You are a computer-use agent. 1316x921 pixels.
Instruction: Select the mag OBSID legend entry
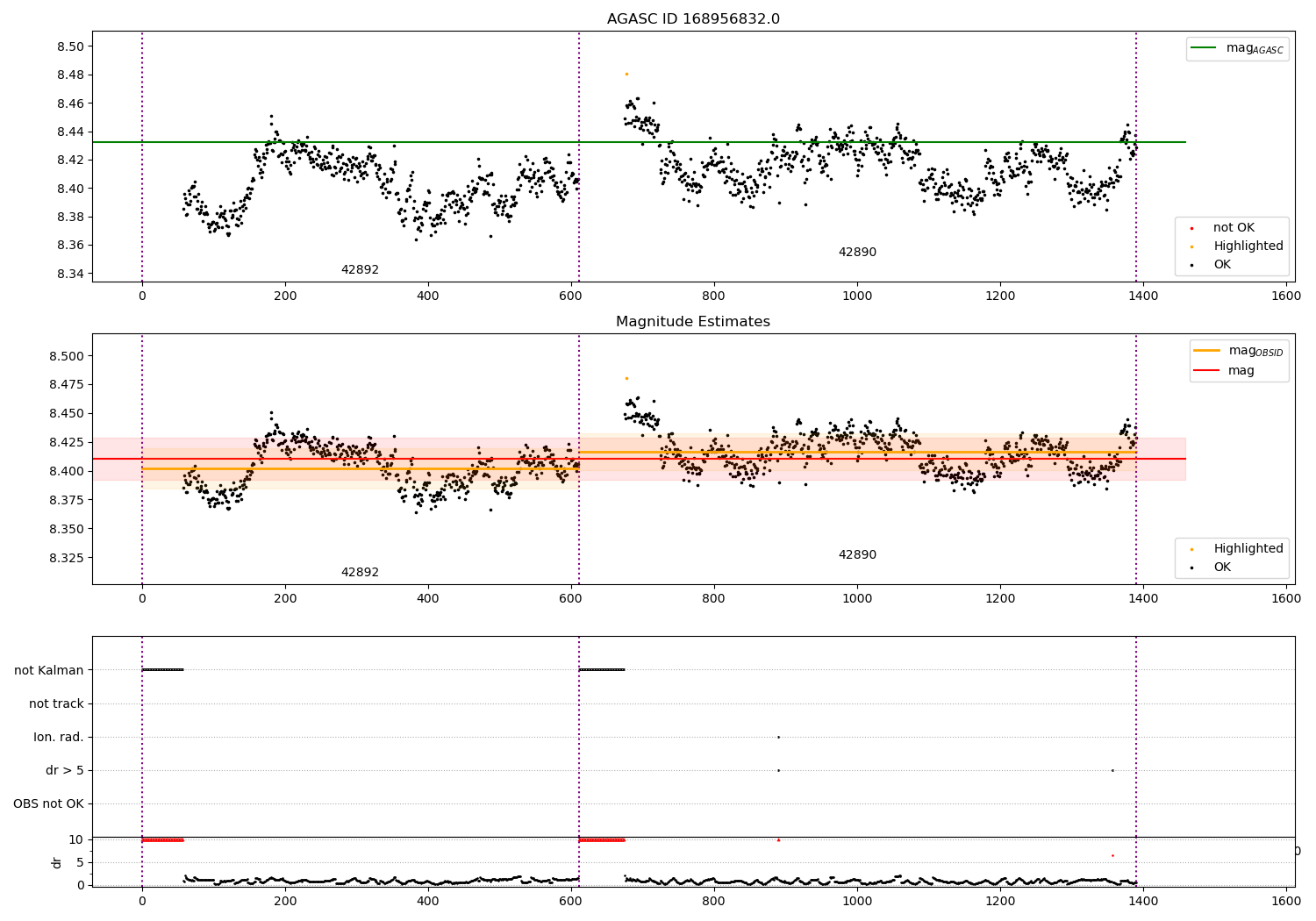tap(1239, 351)
